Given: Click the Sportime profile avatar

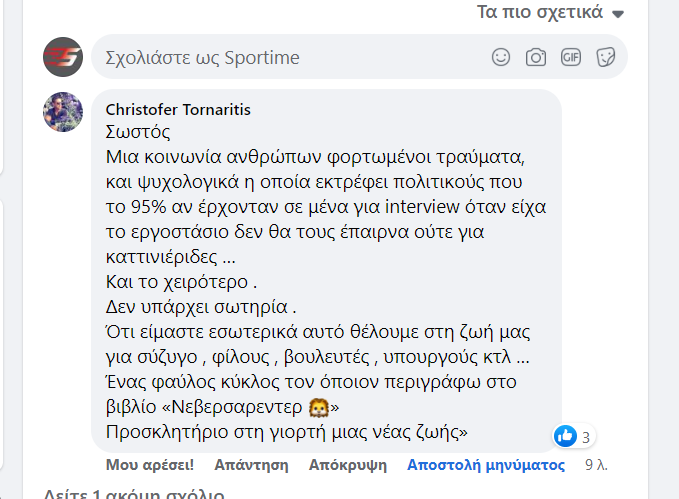Looking at the screenshot, I should (x=63, y=57).
